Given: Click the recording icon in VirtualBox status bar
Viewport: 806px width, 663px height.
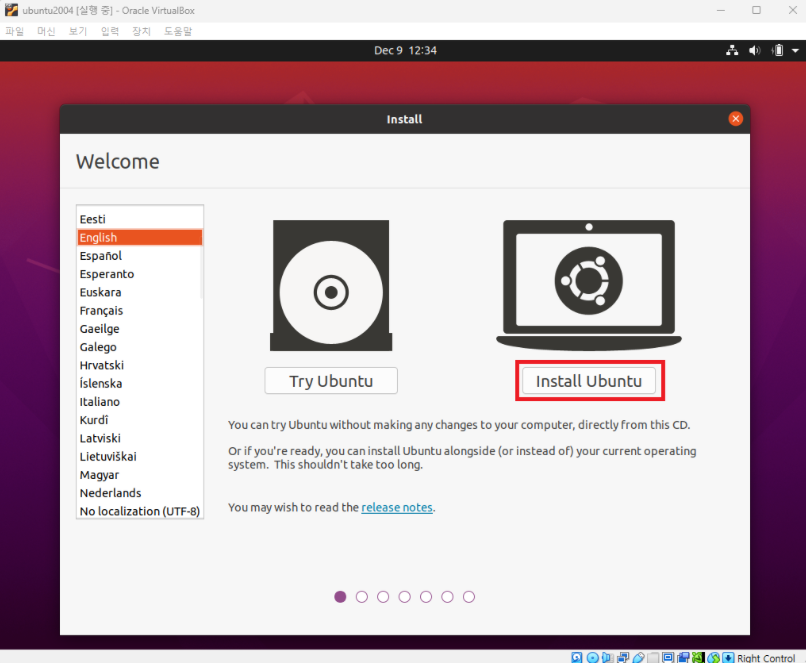Looking at the screenshot, I should click(x=683, y=657).
